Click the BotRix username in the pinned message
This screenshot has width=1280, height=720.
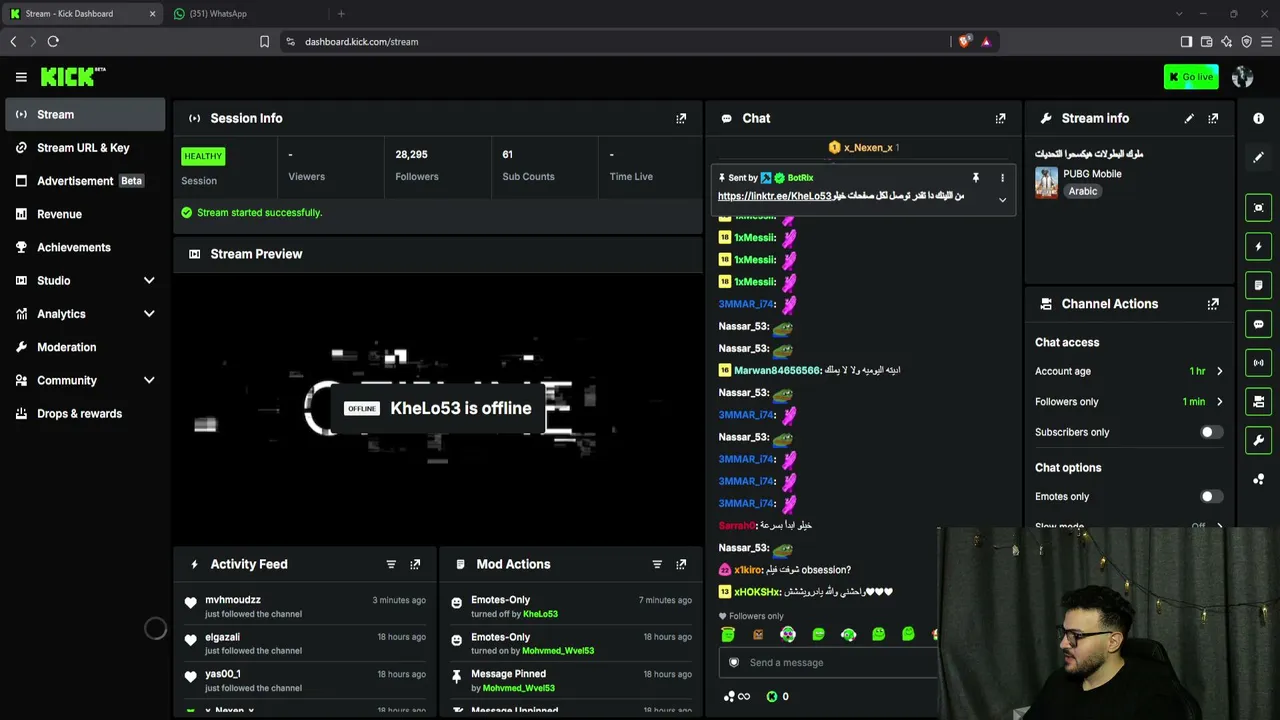(800, 178)
